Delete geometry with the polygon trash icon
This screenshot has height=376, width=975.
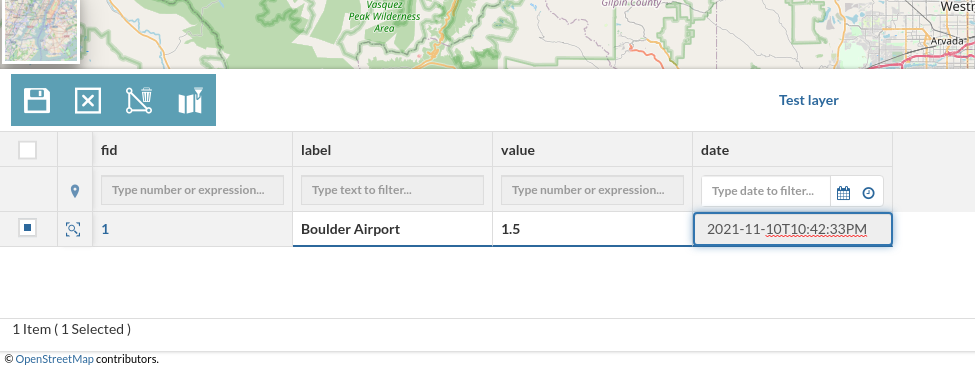(x=139, y=100)
